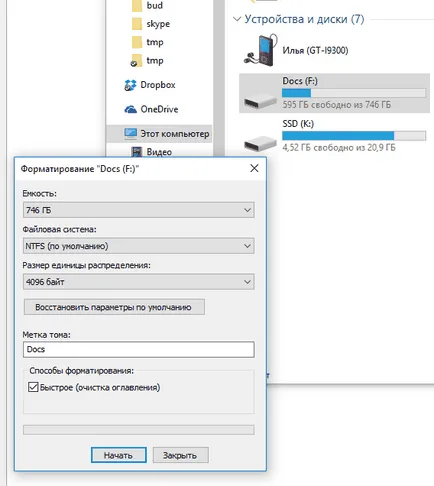Select the first tmp folder icon
434x486 pixels.
(137, 42)
